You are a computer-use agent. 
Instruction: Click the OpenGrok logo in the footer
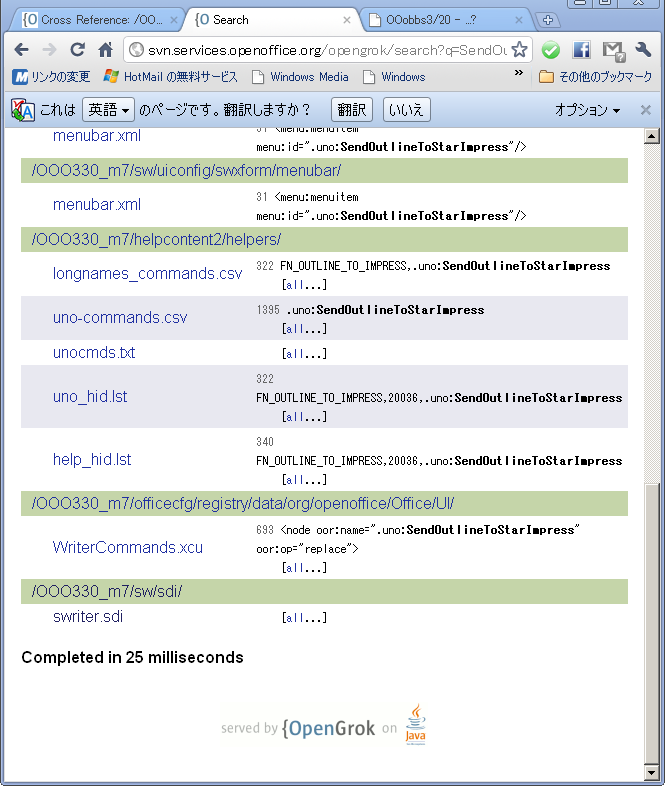coord(328,728)
